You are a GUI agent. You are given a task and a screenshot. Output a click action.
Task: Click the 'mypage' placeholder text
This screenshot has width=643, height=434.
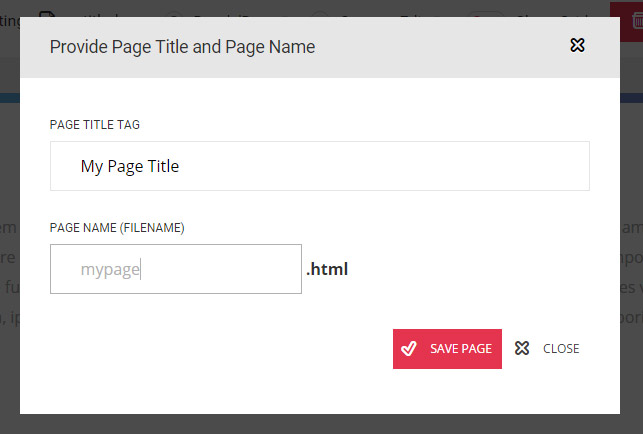(110, 269)
